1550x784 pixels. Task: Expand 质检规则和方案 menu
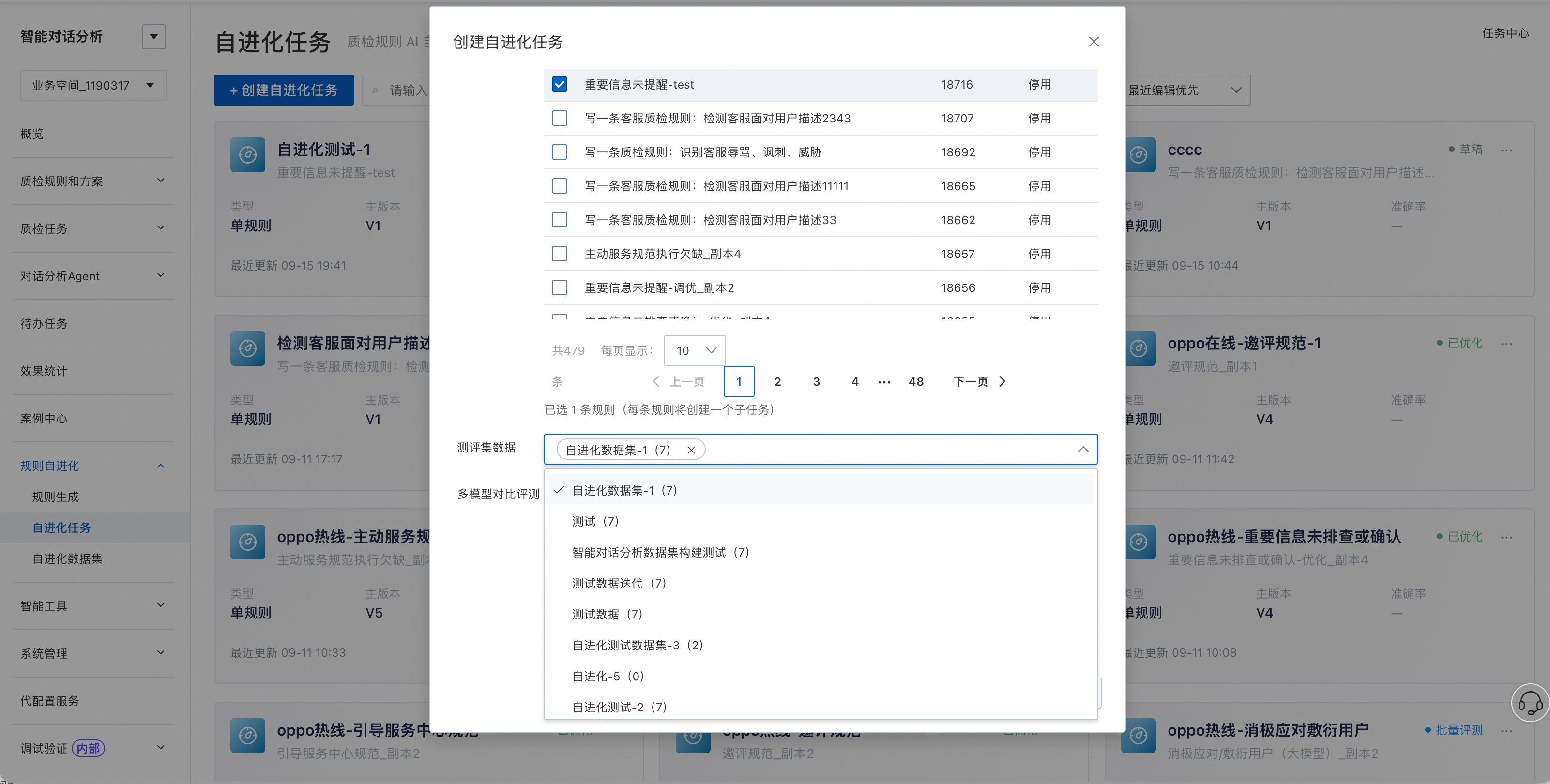coord(93,181)
